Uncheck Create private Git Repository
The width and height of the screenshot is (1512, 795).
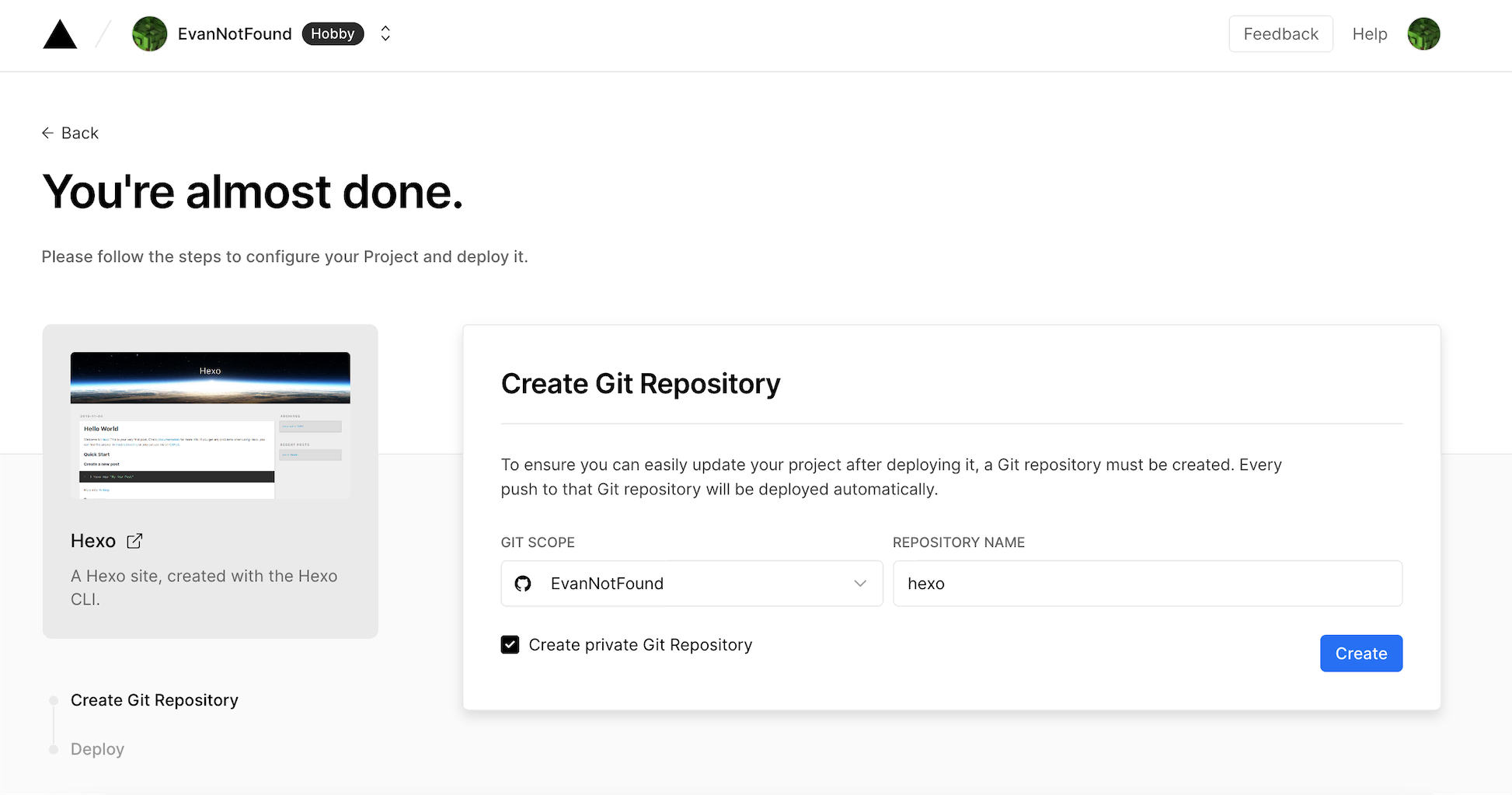[x=510, y=645]
